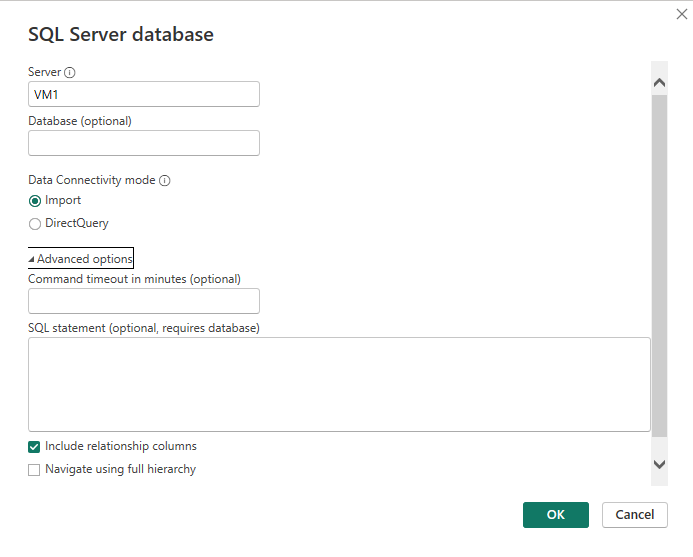The height and width of the screenshot is (557, 693).
Task: Click the scrollbar down arrow
Action: 659,464
